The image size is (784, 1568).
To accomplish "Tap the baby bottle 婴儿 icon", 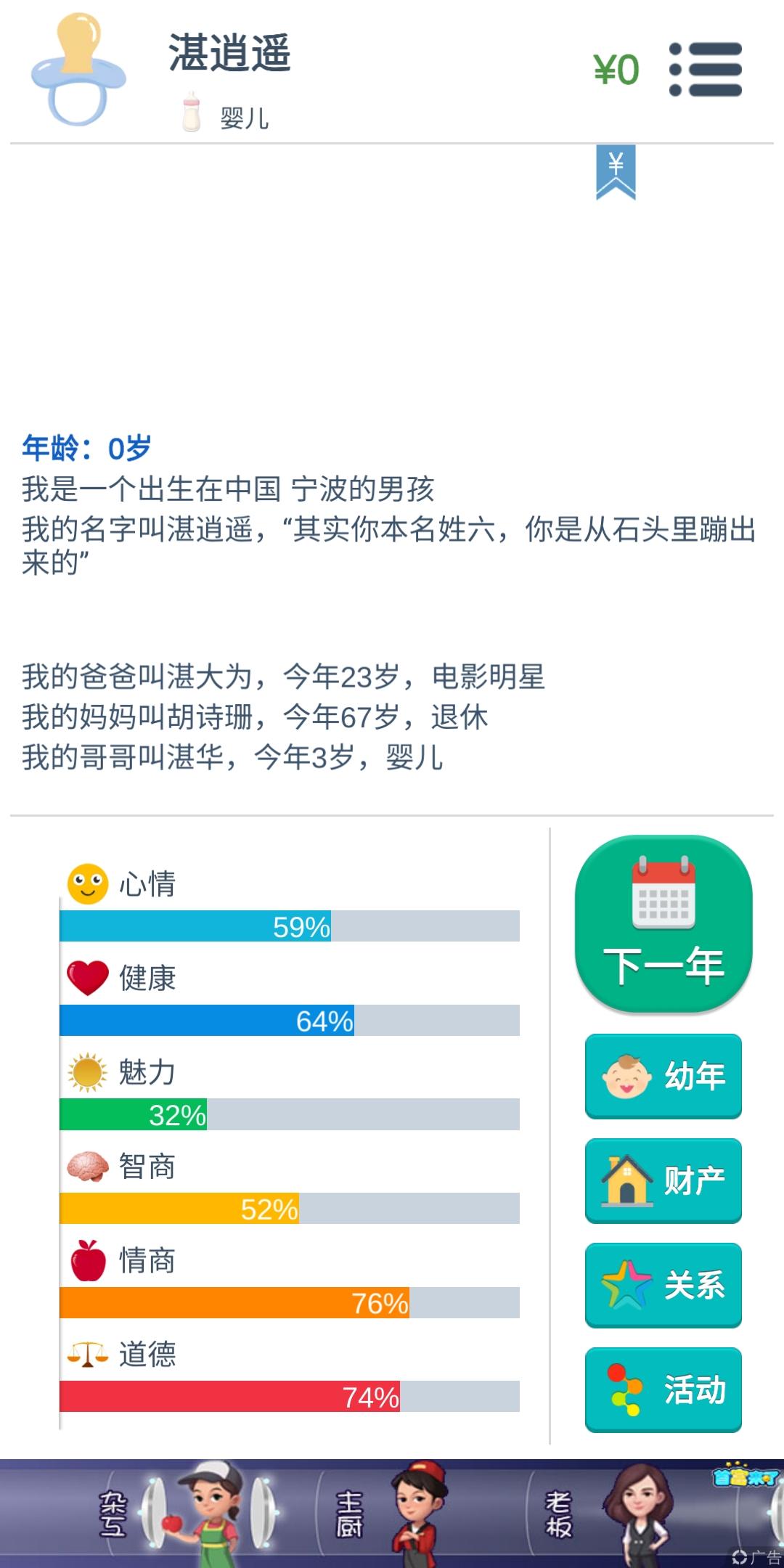I will coord(191,112).
